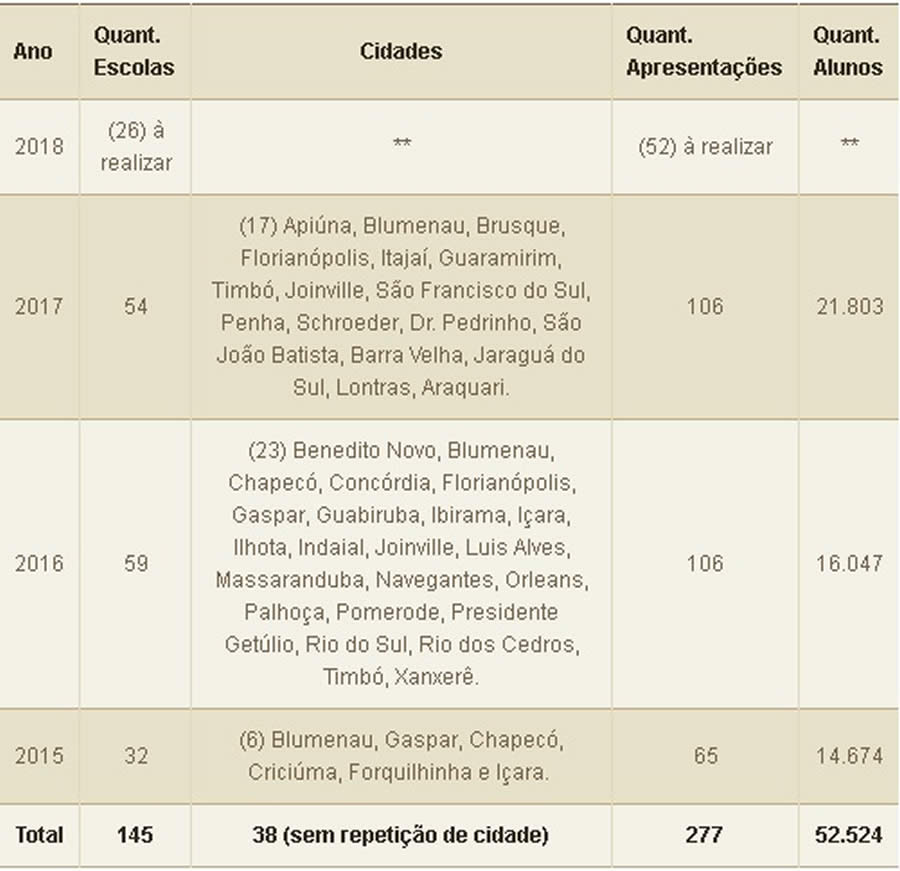Screen dimensions: 900x871
Task: Select the 2015 cities list starting with Blumenau
Action: 401,756
